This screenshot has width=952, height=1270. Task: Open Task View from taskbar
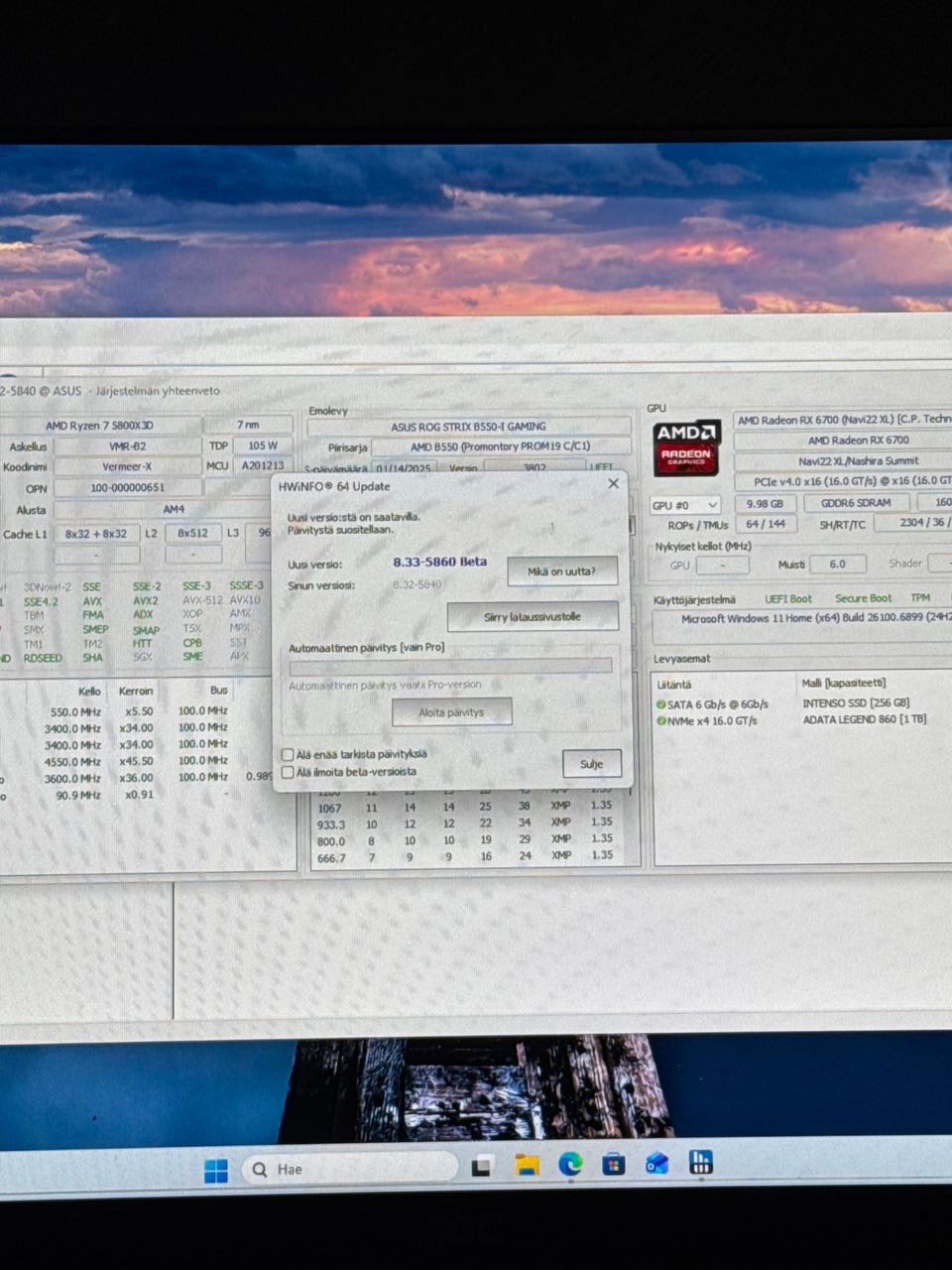(483, 1165)
